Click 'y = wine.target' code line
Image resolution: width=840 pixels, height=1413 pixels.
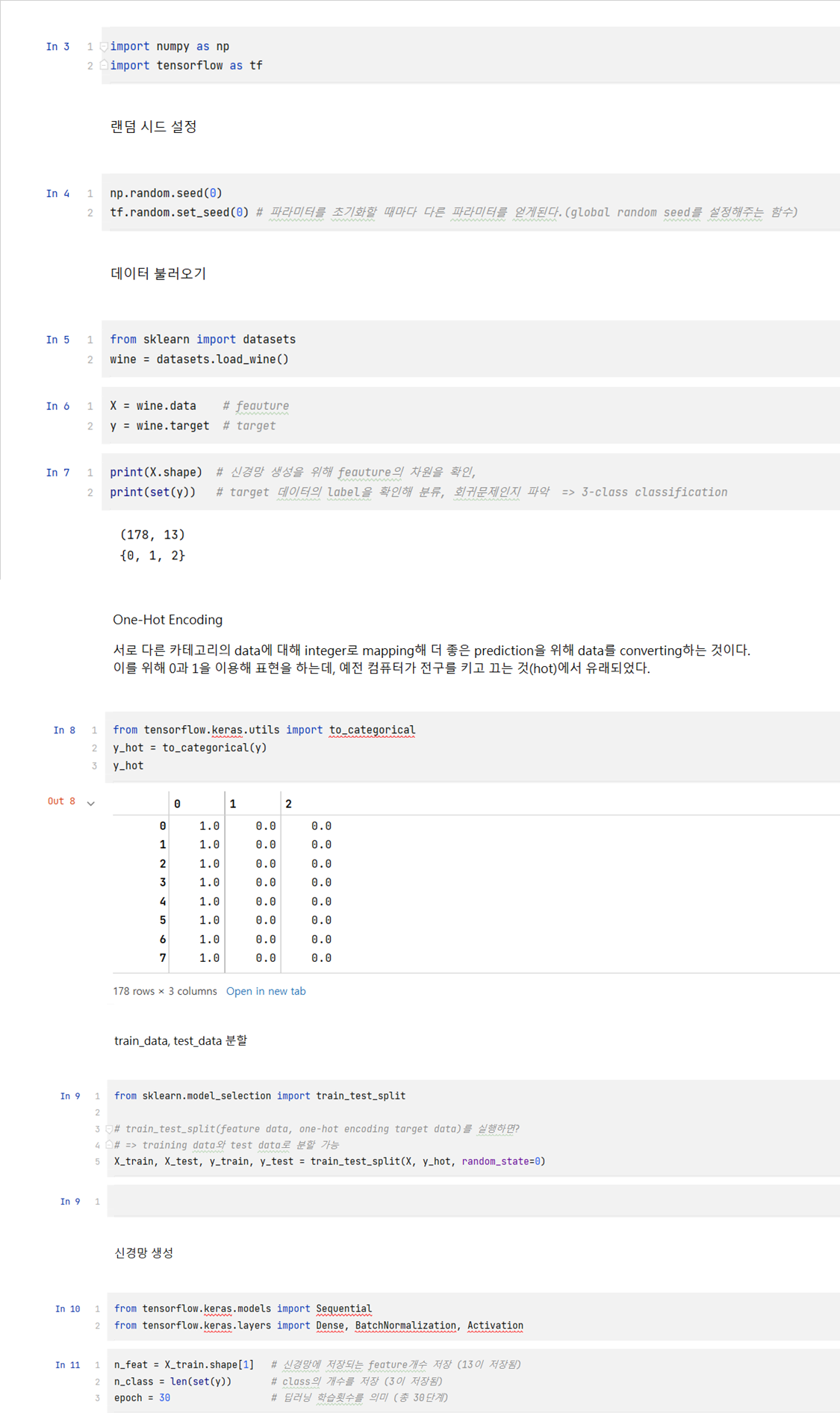click(x=160, y=426)
